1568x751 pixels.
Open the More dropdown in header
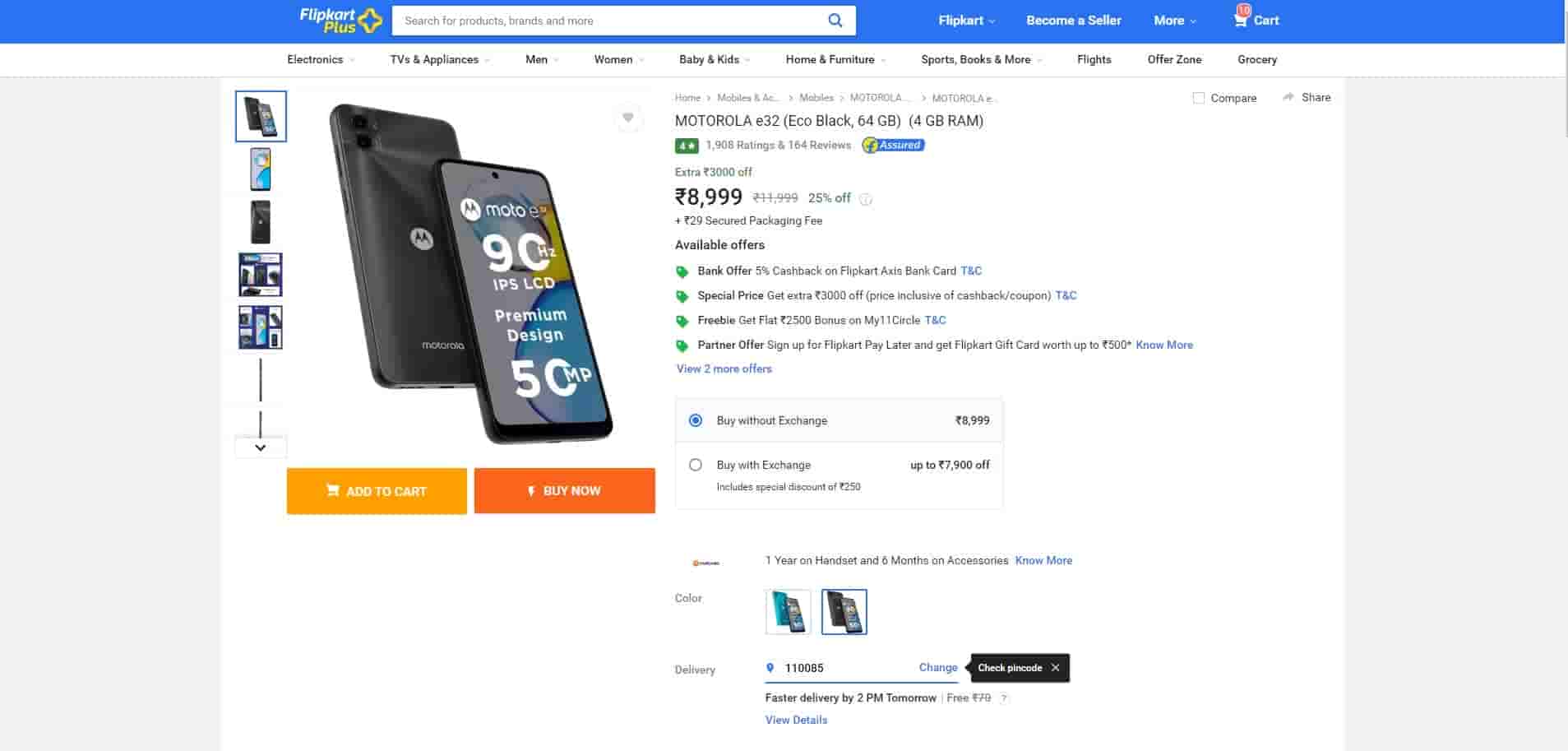pos(1174,21)
